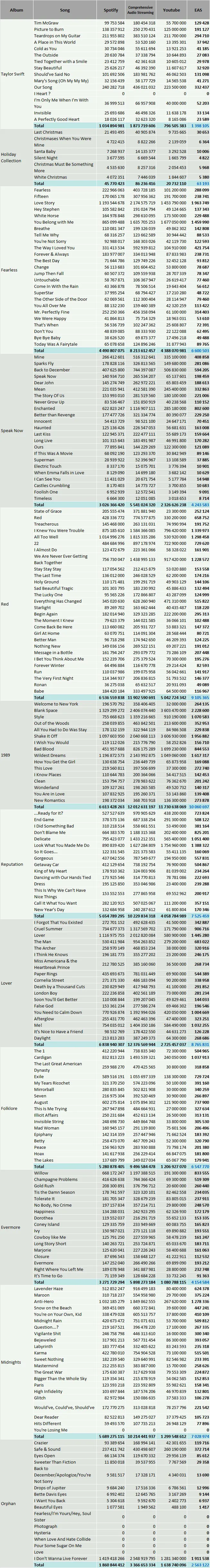Select the "Sweeter Than Fiction" song cell
Viewport: 210px width, 1568px height.
[x=65, y=1461]
